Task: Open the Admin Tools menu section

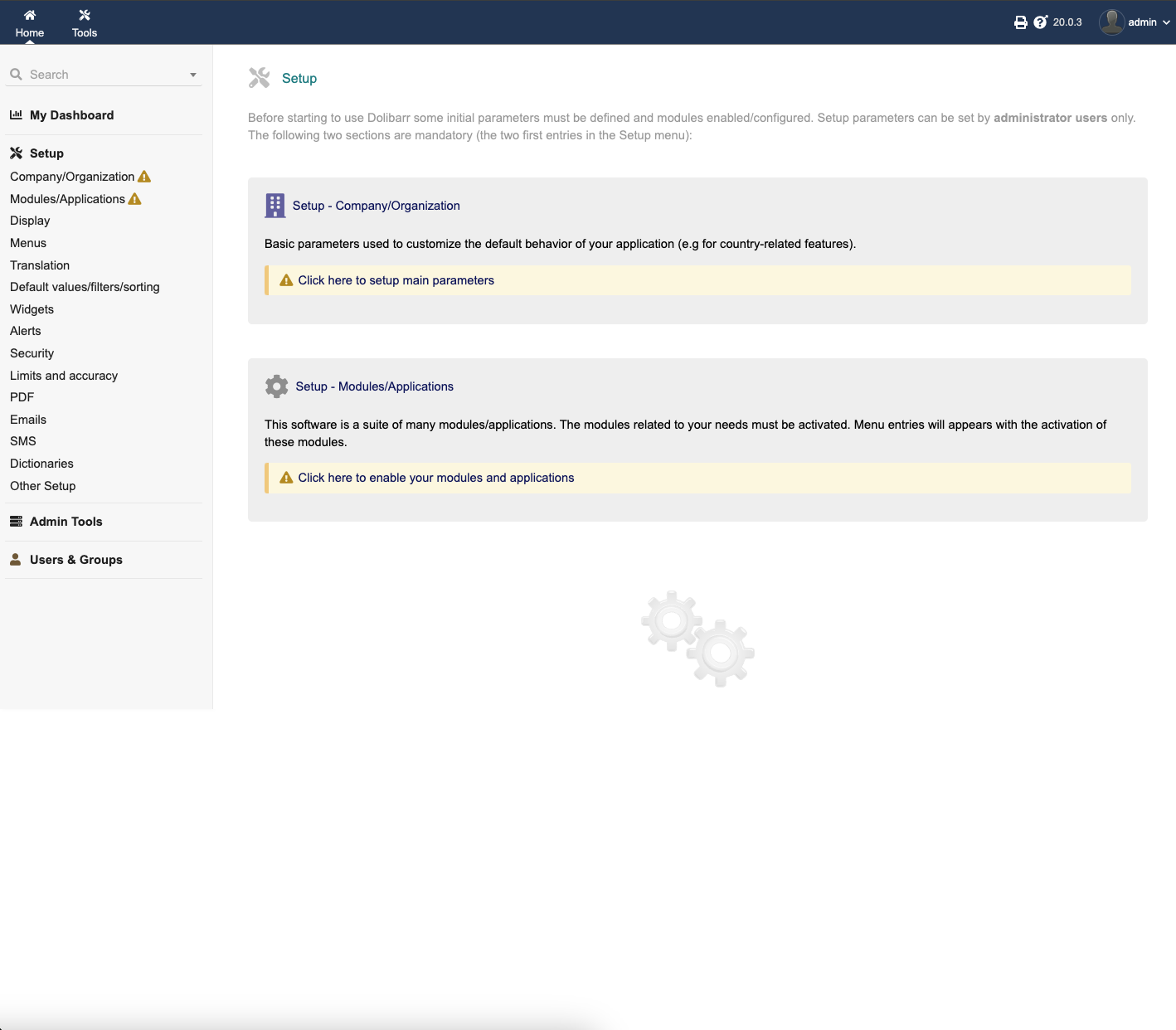Action: click(66, 521)
